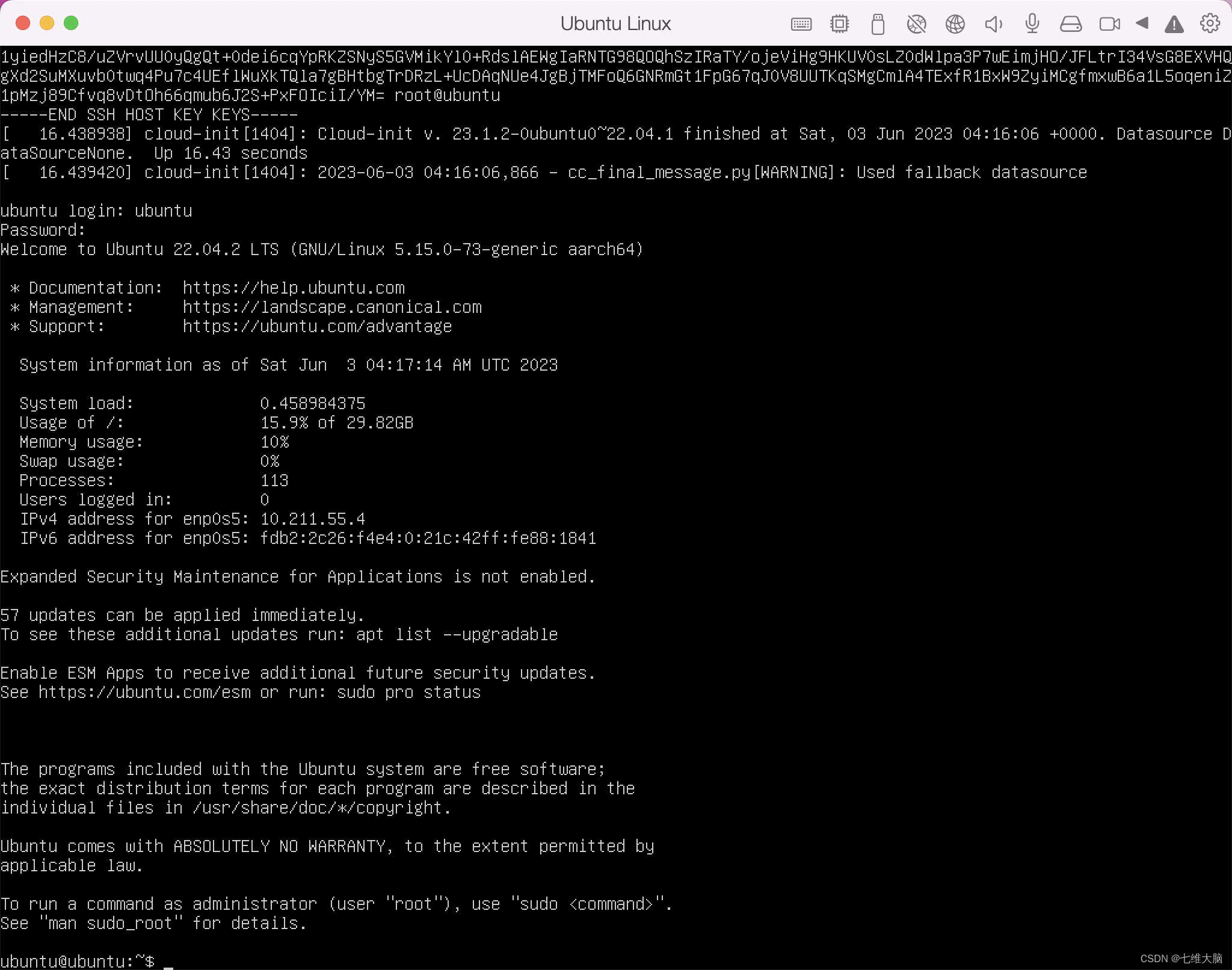Click '57 updates can be applied immediately' line
The width and height of the screenshot is (1232, 970).
point(182,615)
